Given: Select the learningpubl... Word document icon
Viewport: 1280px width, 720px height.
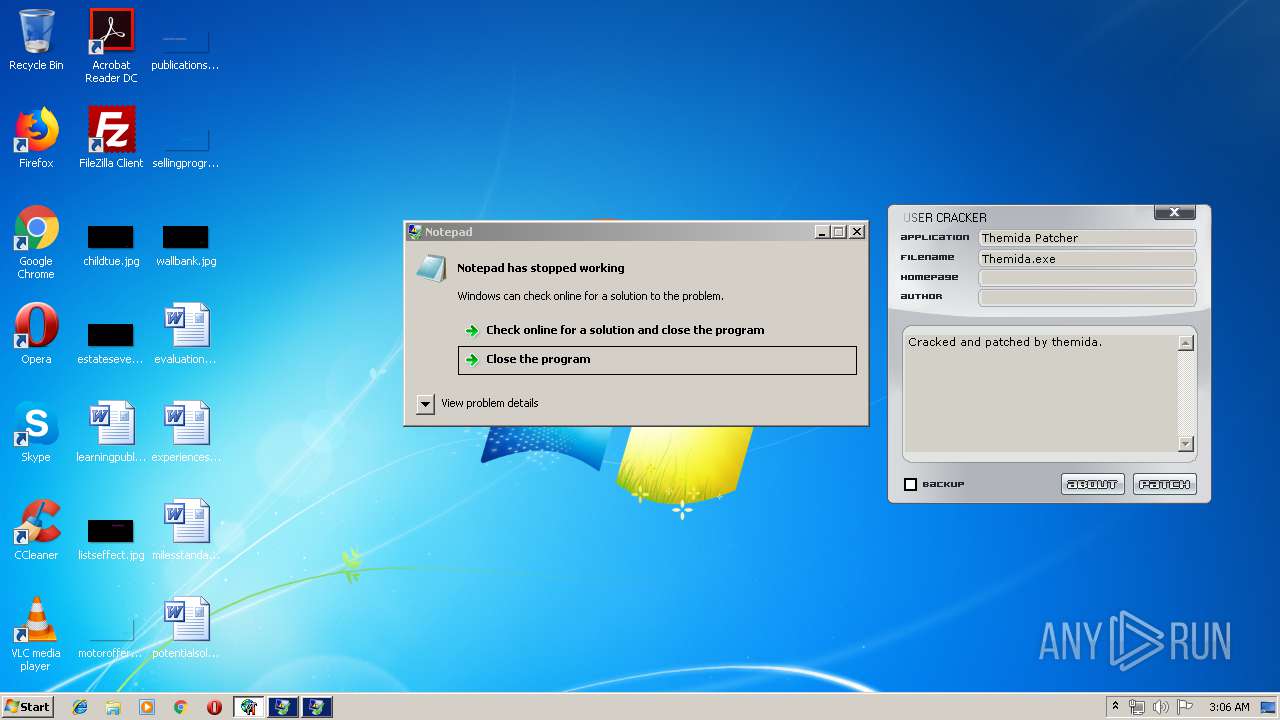Looking at the screenshot, I should point(111,432).
